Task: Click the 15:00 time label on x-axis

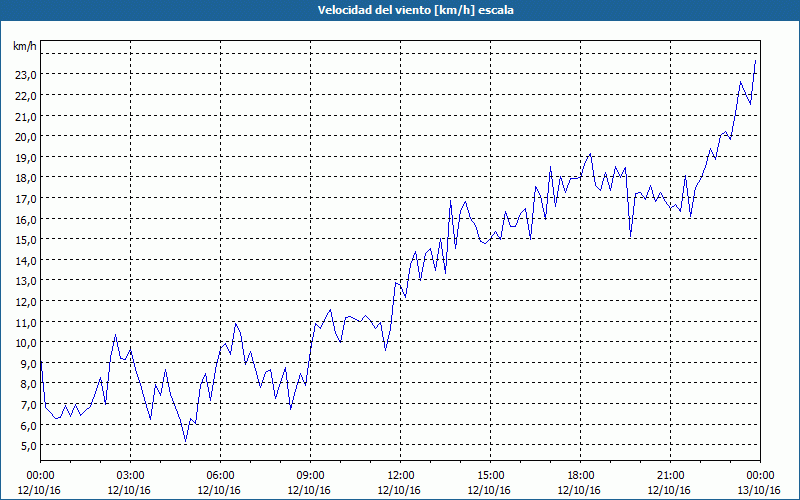Action: [x=490, y=476]
